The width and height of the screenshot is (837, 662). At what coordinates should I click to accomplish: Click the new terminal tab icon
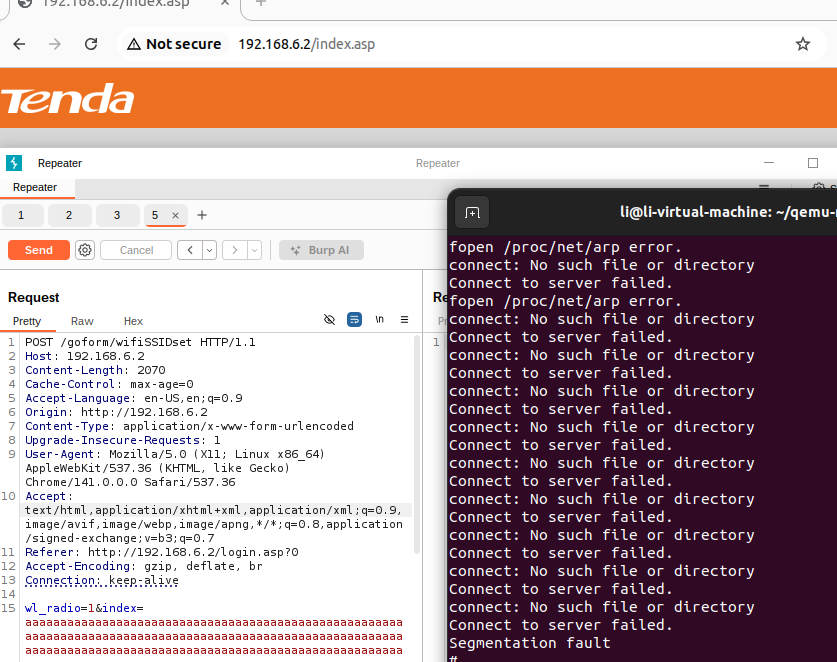[x=472, y=212]
